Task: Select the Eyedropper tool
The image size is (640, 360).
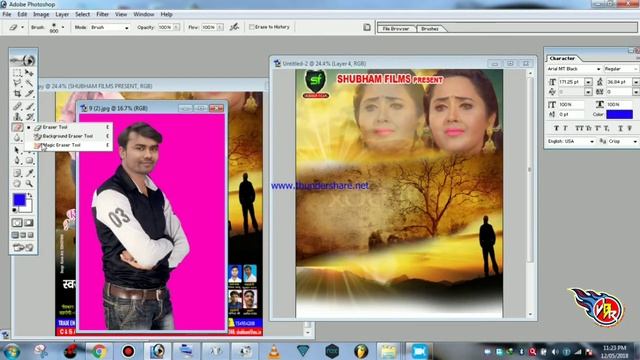Action: 29,173
